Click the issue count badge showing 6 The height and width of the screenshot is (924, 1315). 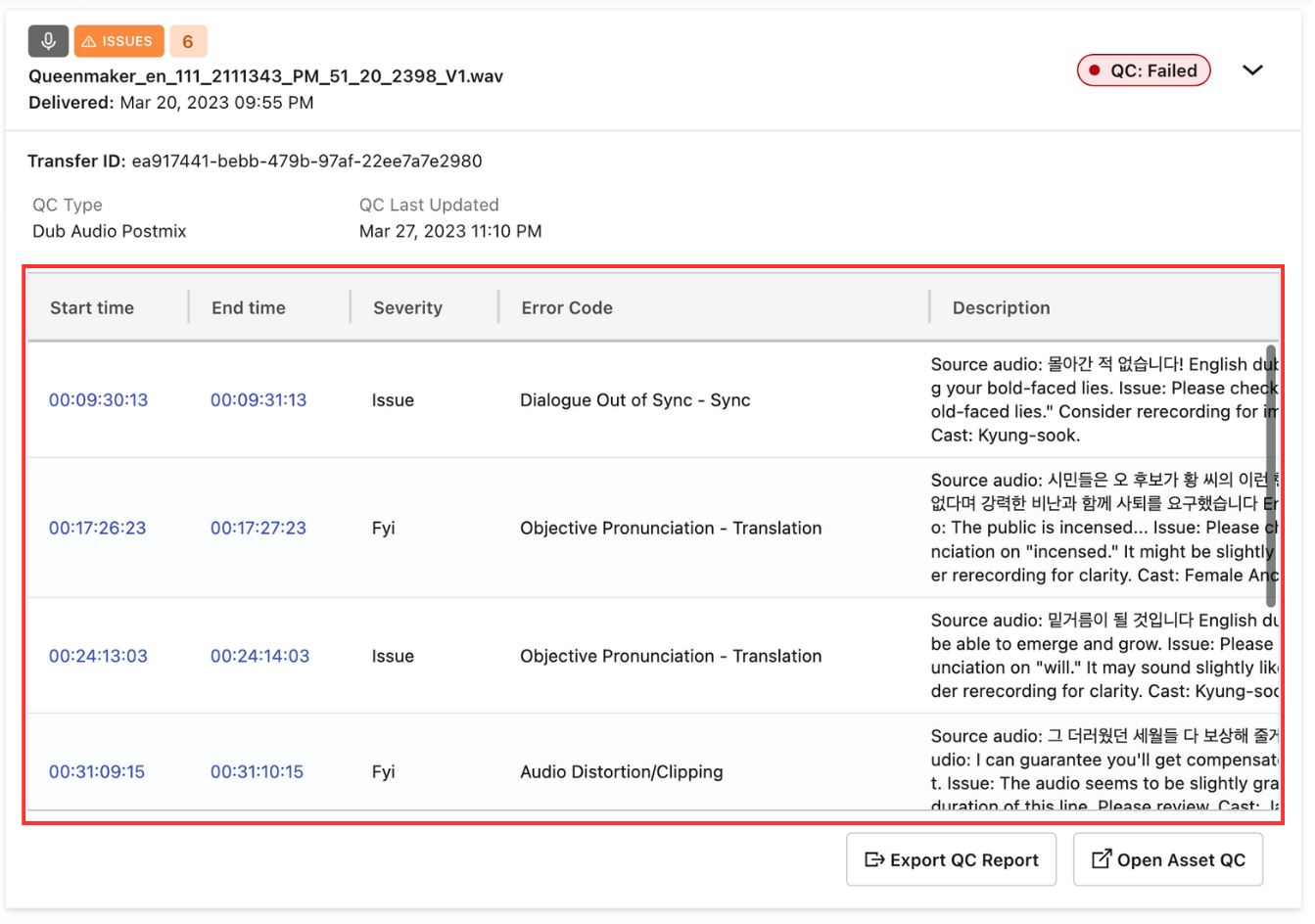(x=188, y=41)
